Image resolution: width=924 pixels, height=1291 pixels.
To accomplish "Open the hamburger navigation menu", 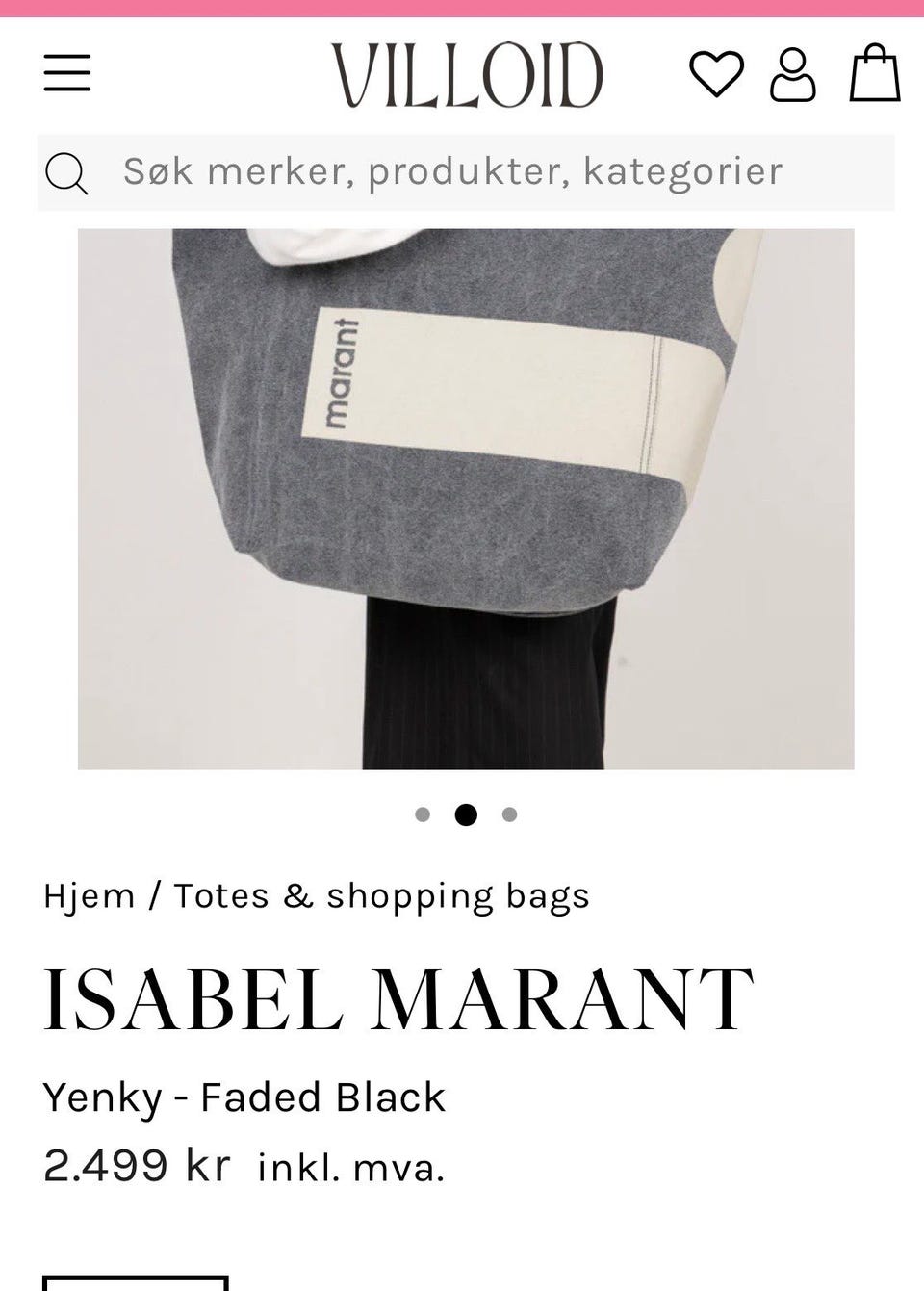I will (x=67, y=73).
